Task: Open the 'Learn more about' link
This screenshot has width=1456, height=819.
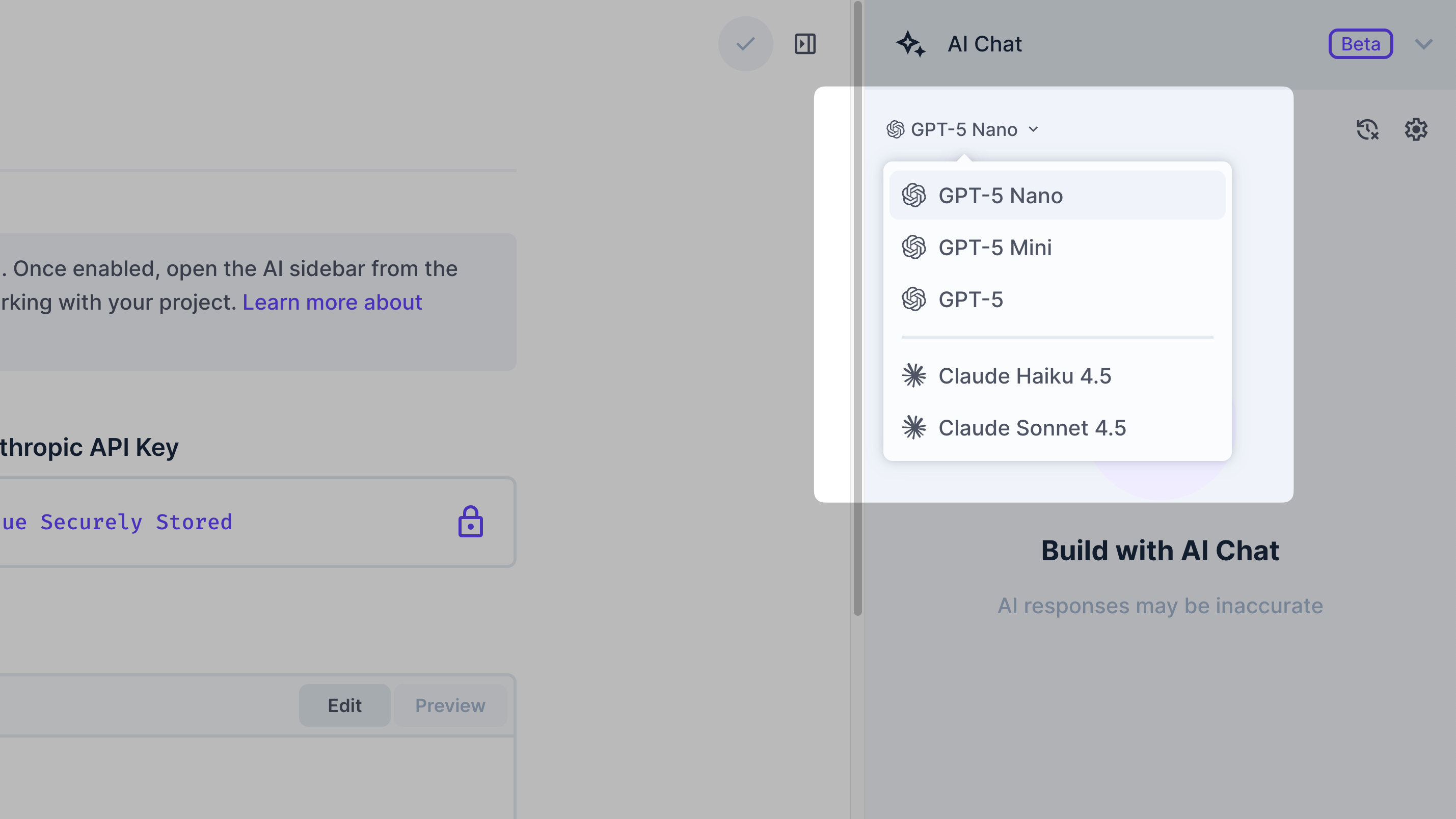Action: (332, 302)
